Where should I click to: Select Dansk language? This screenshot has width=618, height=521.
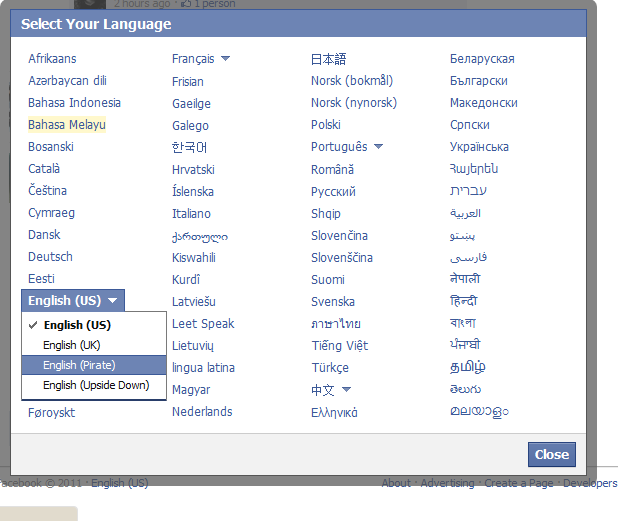point(44,235)
